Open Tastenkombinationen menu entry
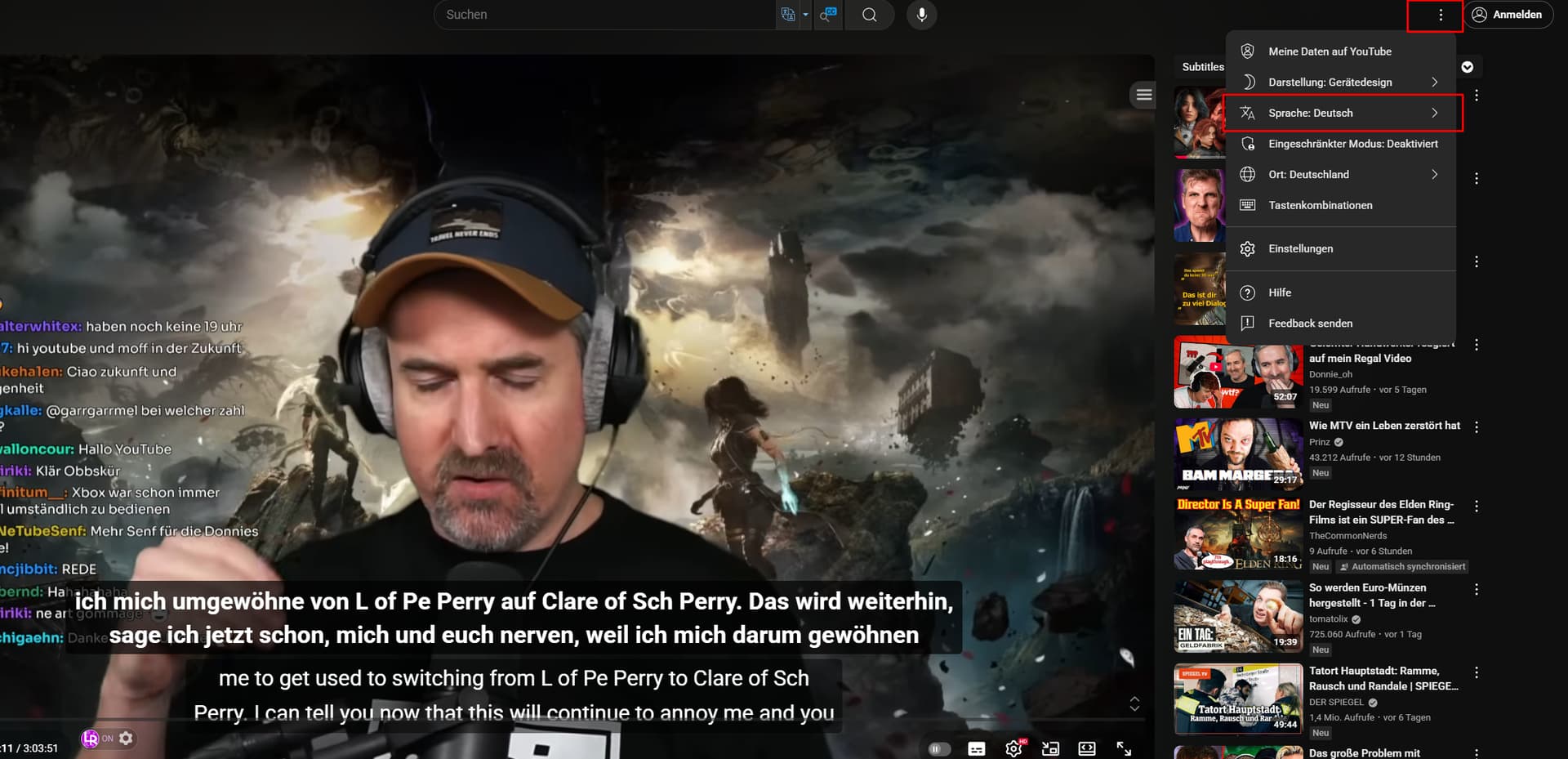 point(1320,206)
